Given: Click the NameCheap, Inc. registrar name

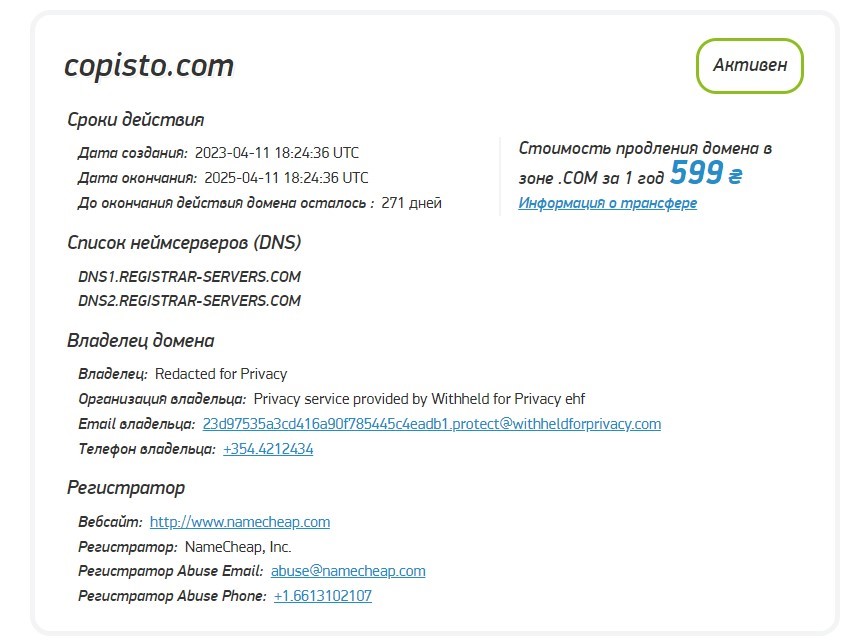Looking at the screenshot, I should [x=238, y=547].
